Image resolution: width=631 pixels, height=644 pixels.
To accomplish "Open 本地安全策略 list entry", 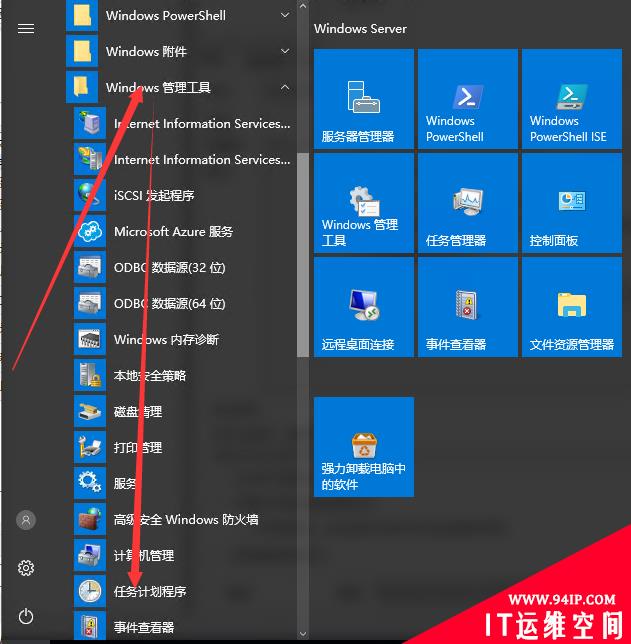I will click(x=185, y=375).
